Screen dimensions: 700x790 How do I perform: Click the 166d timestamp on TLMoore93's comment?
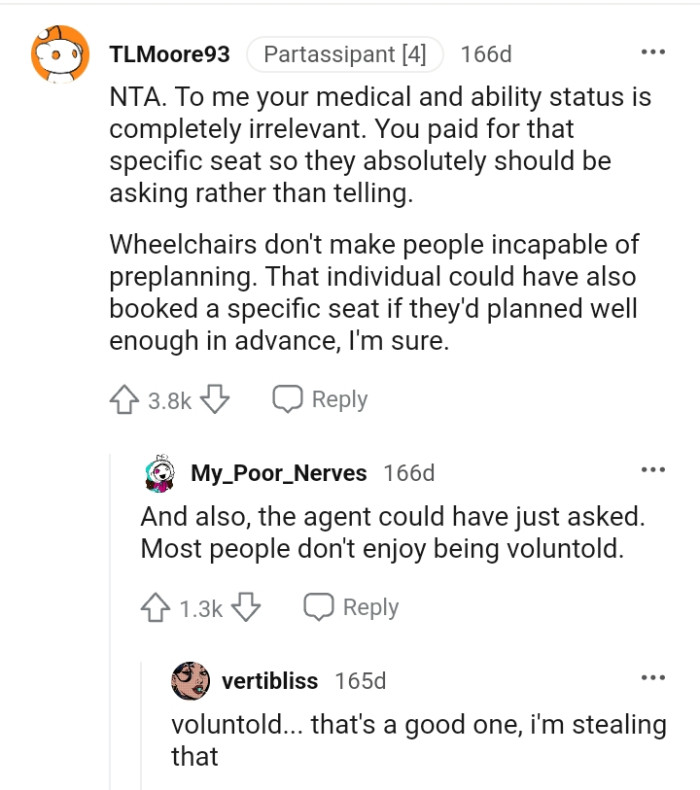coord(486,54)
